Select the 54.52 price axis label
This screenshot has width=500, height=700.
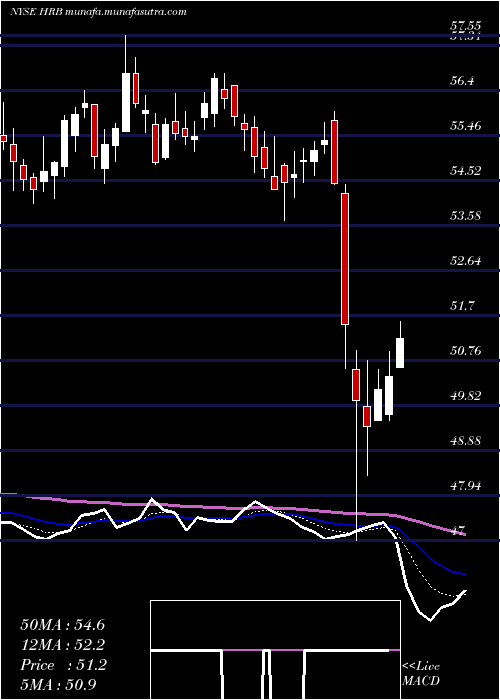[467, 171]
